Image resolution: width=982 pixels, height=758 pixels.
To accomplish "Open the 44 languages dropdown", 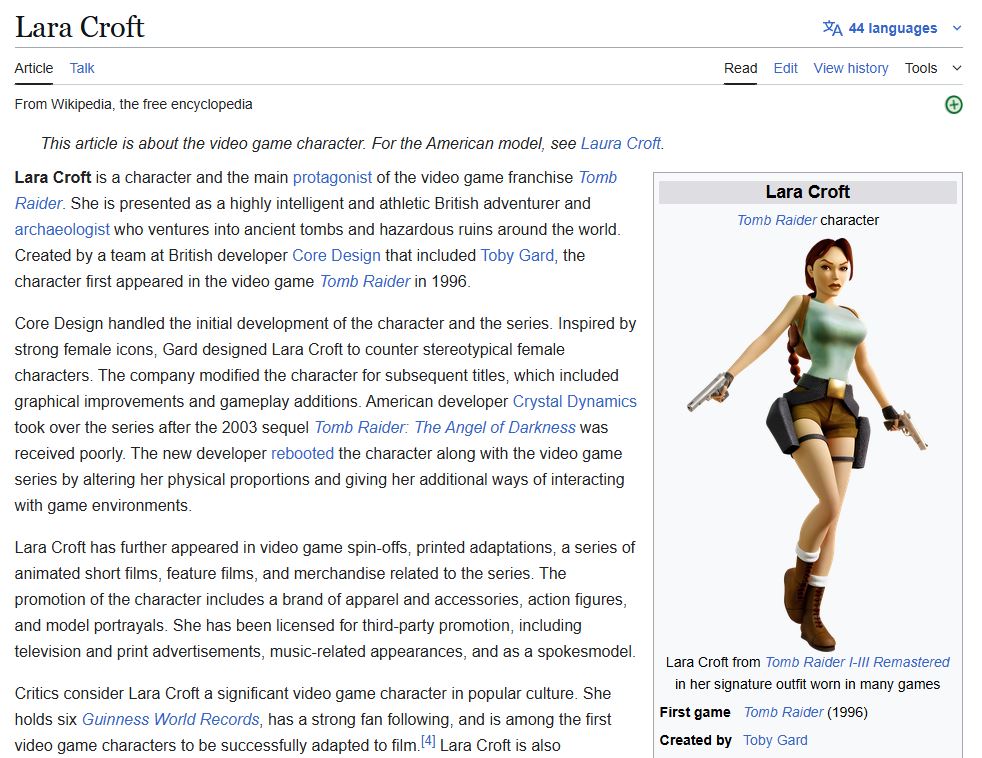I will click(x=892, y=28).
